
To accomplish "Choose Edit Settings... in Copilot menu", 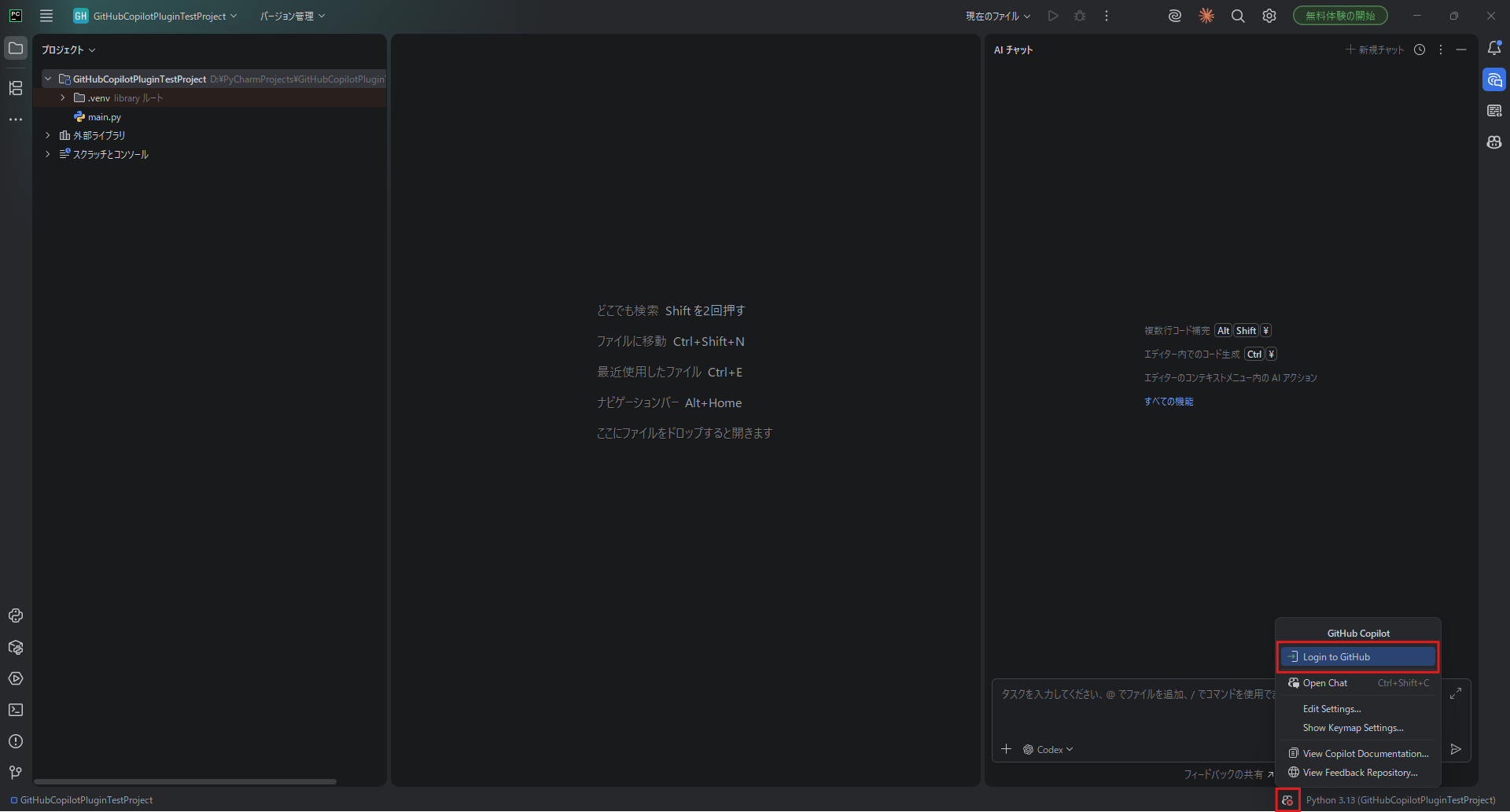I will point(1331,709).
